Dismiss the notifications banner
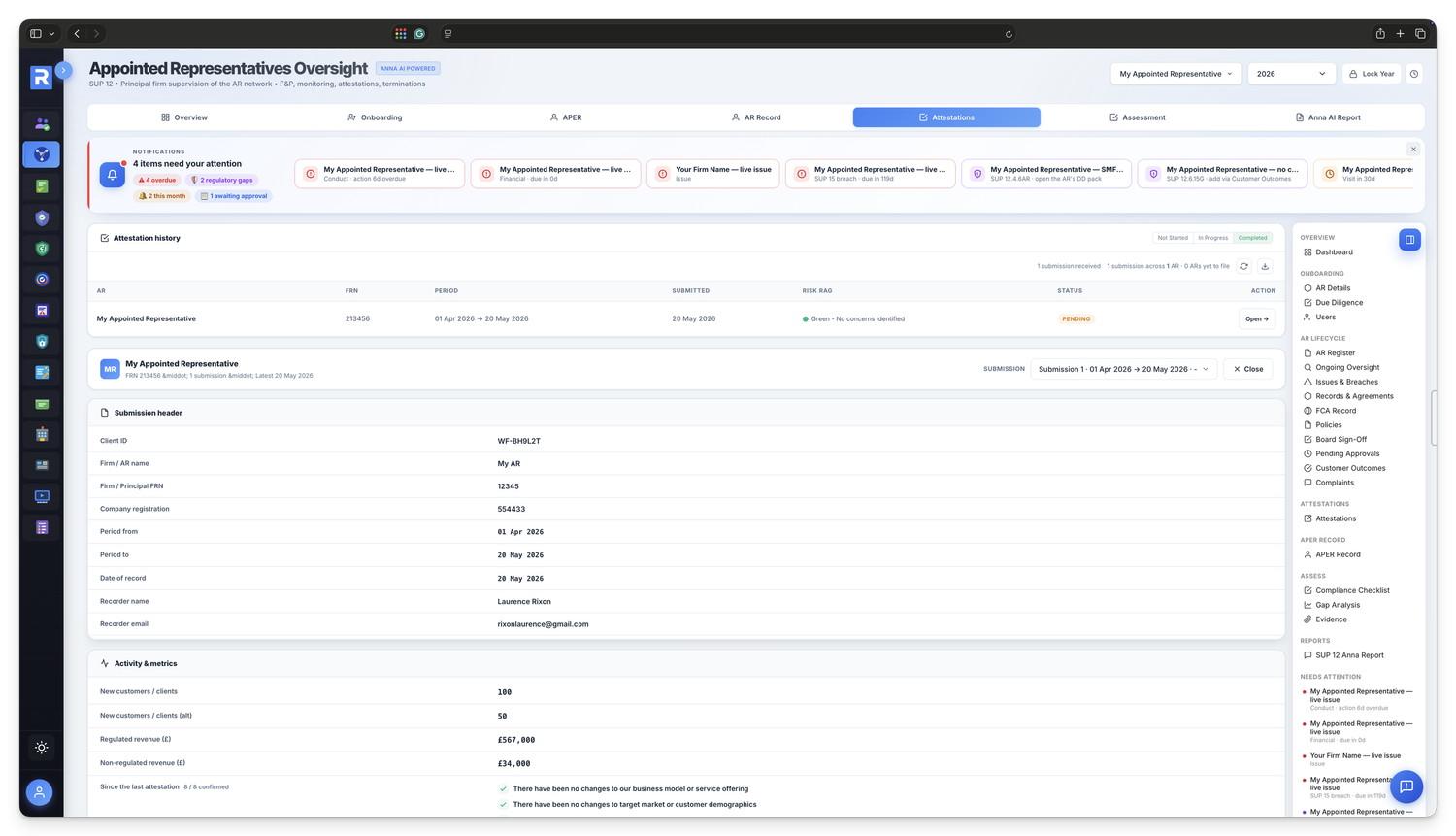The image size is (1456, 836). pyautogui.click(x=1413, y=150)
